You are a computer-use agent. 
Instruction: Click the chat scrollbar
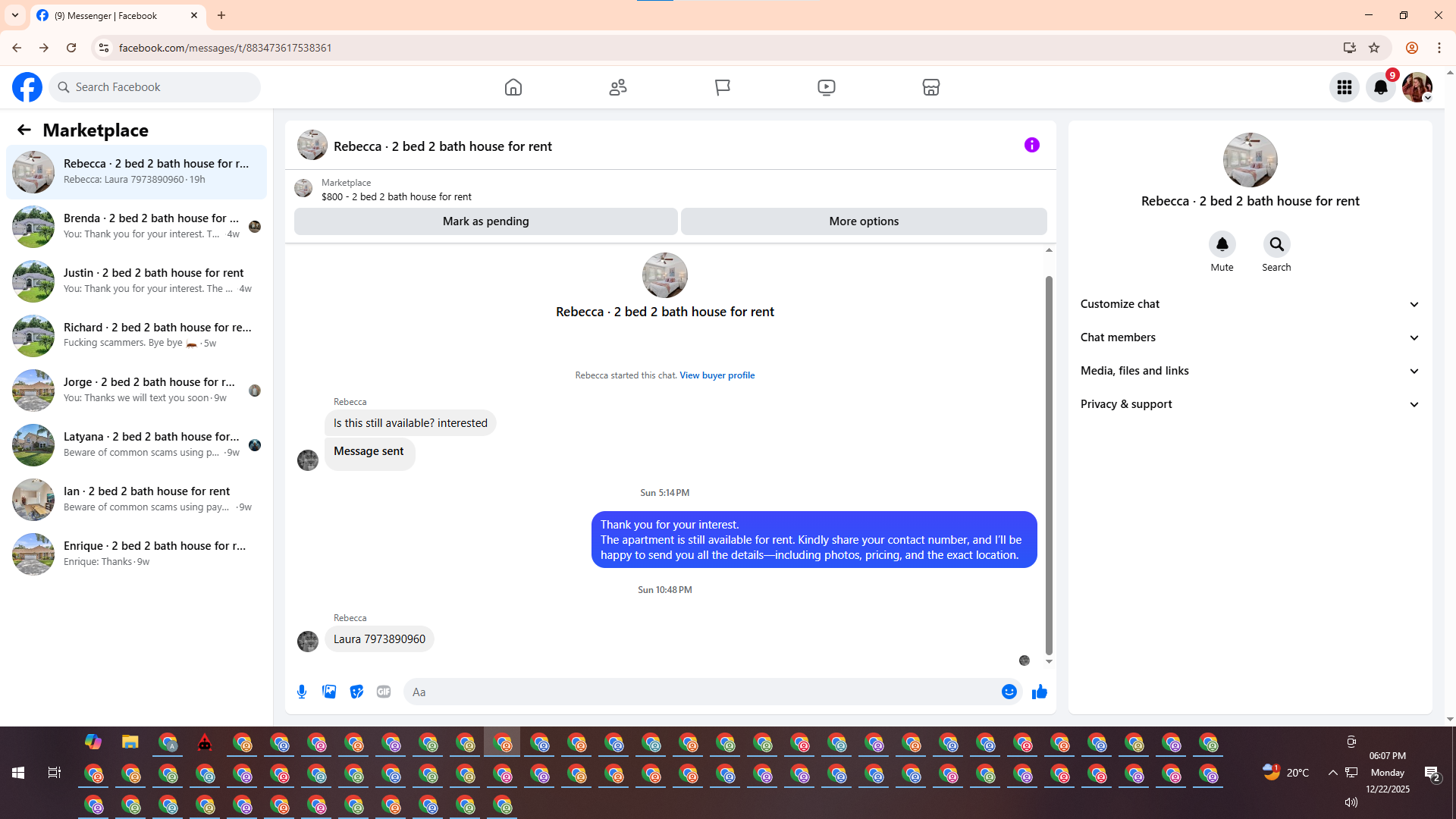[1049, 463]
